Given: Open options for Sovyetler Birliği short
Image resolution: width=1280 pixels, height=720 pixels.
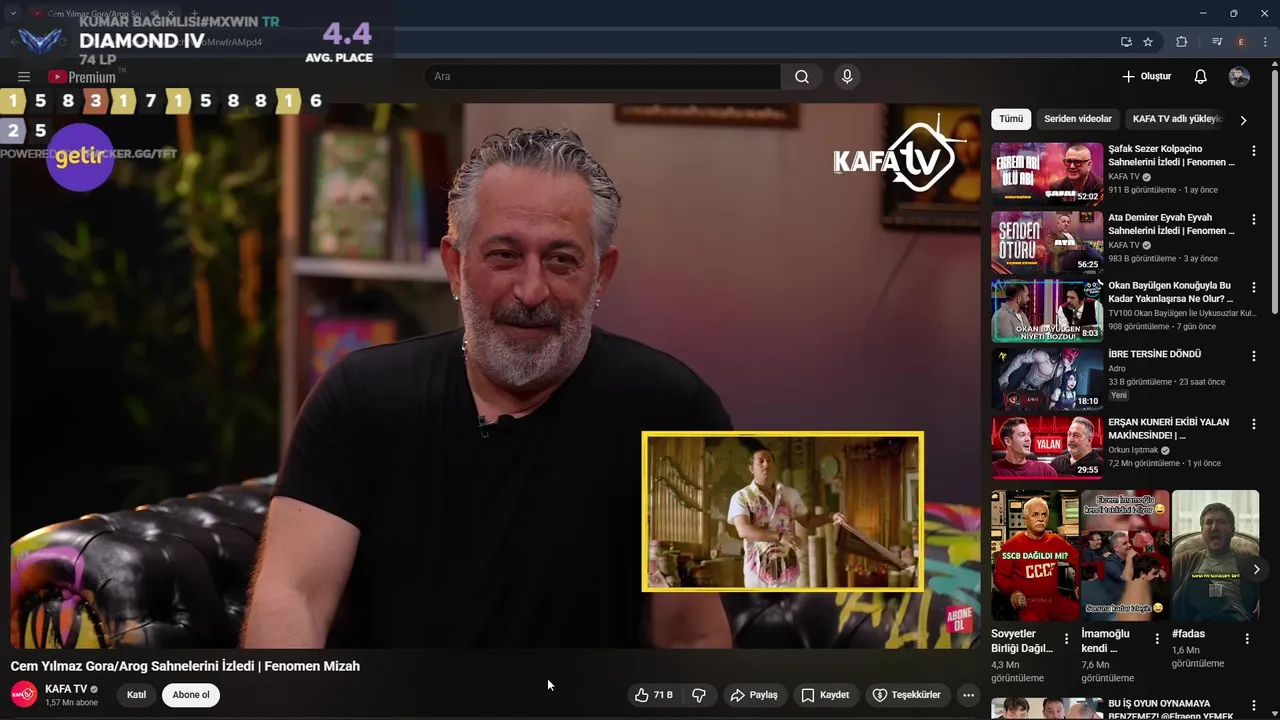Looking at the screenshot, I should coord(1067,638).
